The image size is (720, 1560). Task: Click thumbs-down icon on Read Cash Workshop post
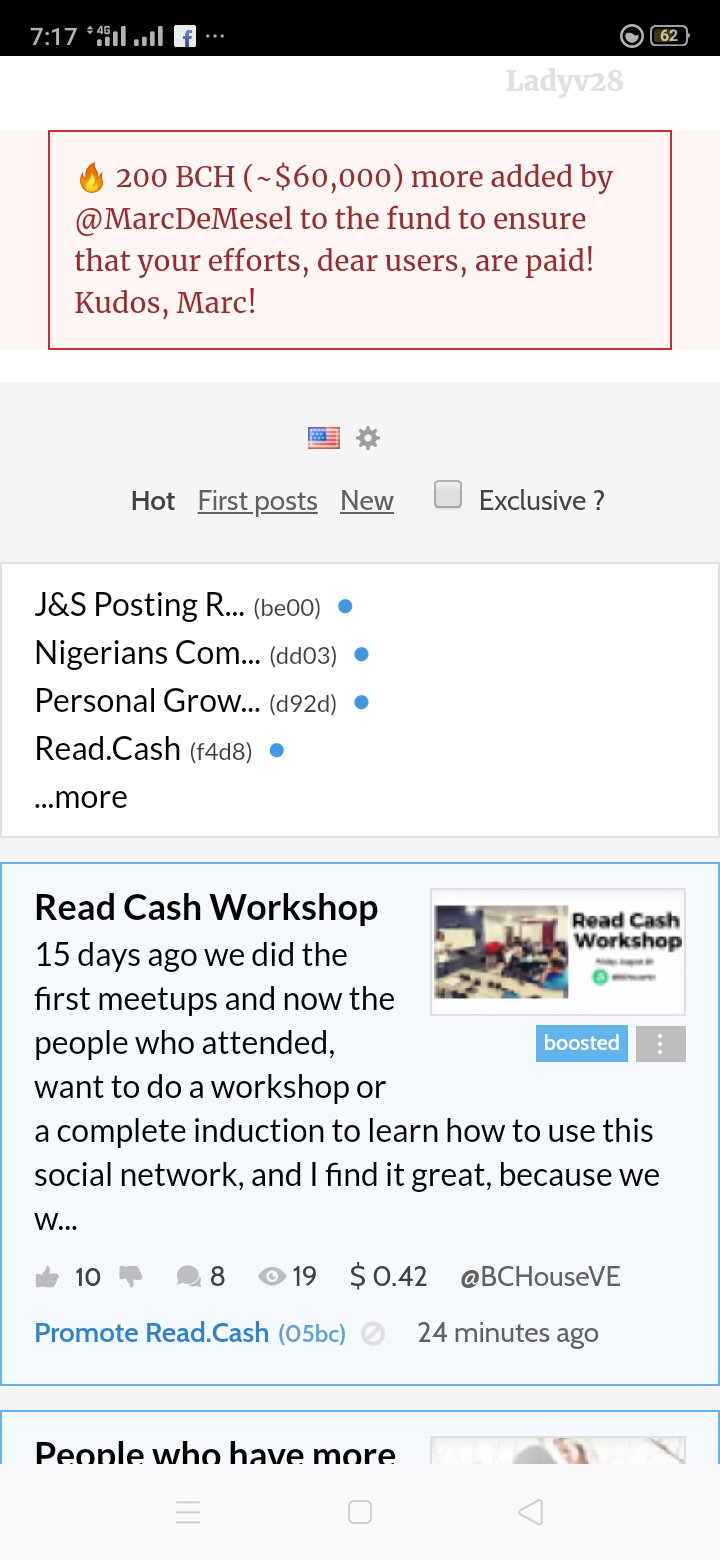click(x=131, y=1277)
